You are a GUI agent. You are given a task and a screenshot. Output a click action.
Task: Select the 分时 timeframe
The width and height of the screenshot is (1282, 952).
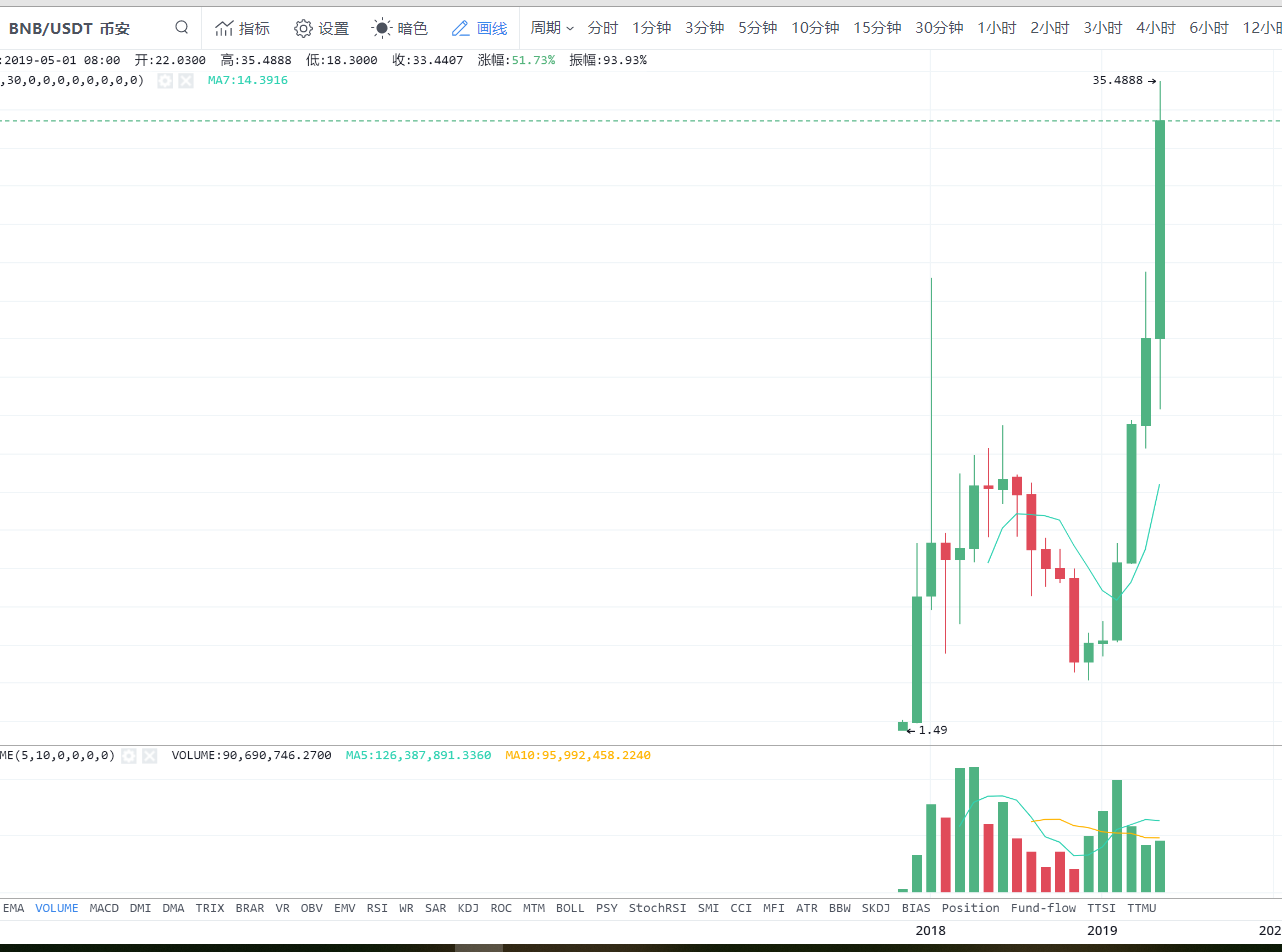pyautogui.click(x=603, y=28)
